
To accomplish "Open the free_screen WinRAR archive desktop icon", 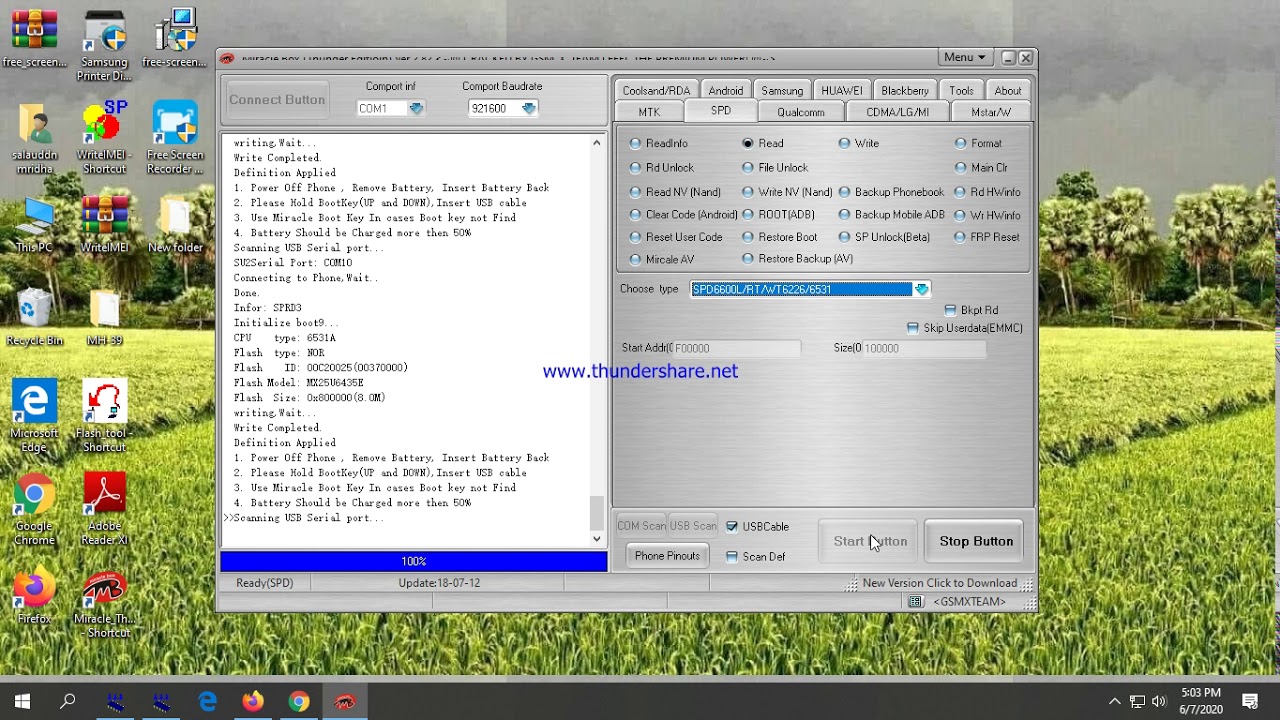I will click(34, 38).
